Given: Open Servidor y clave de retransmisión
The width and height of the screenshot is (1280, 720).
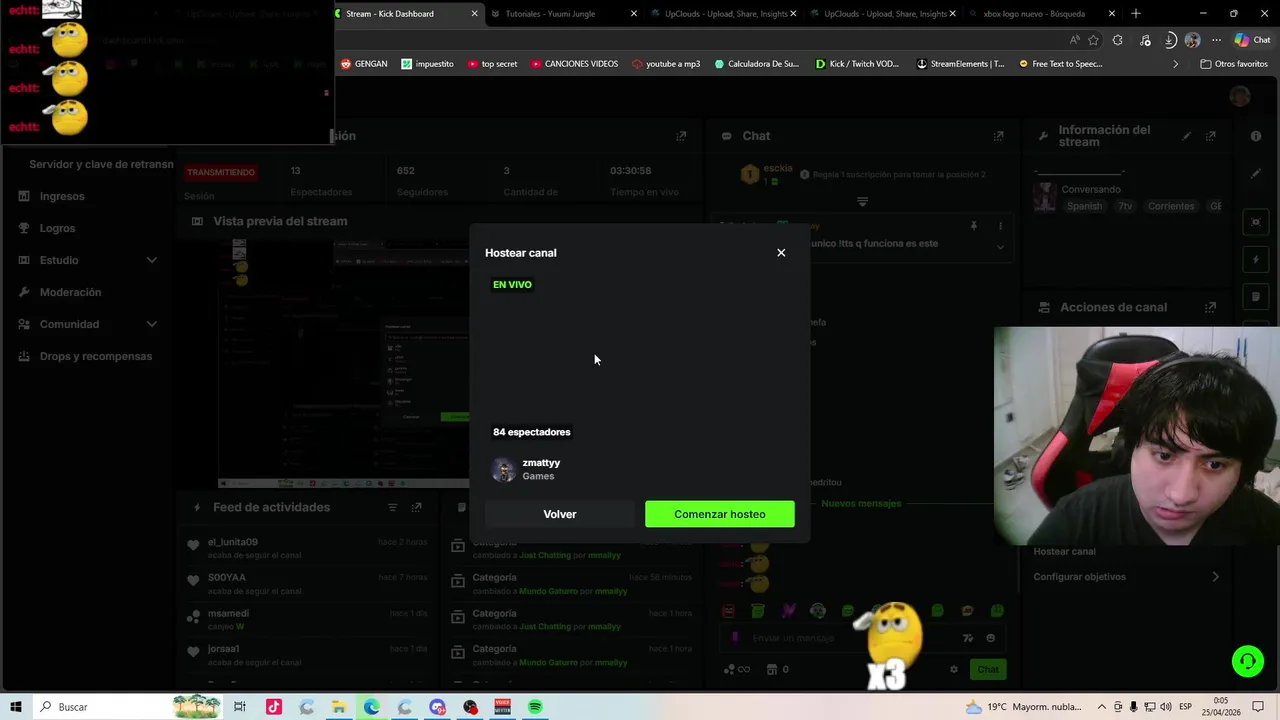Looking at the screenshot, I should [x=101, y=164].
